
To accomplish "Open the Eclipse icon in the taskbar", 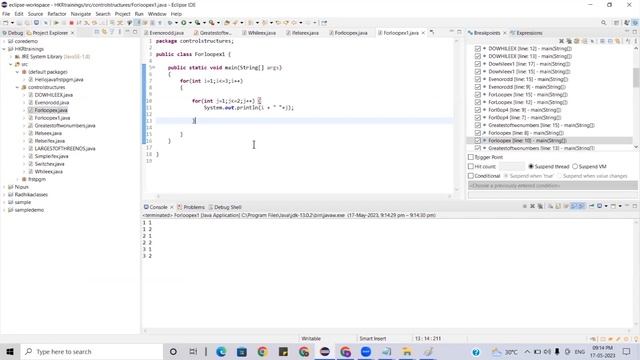I will 324,351.
